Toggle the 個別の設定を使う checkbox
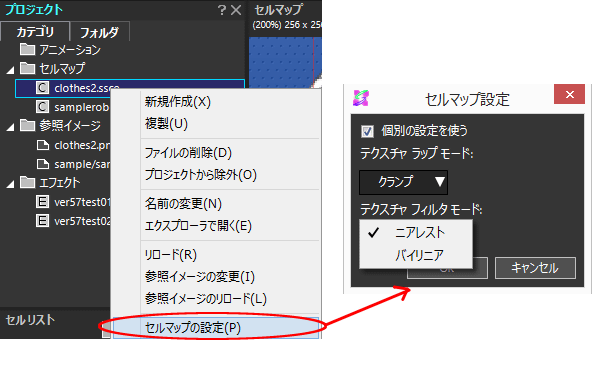The height and width of the screenshot is (380, 600). 367,131
